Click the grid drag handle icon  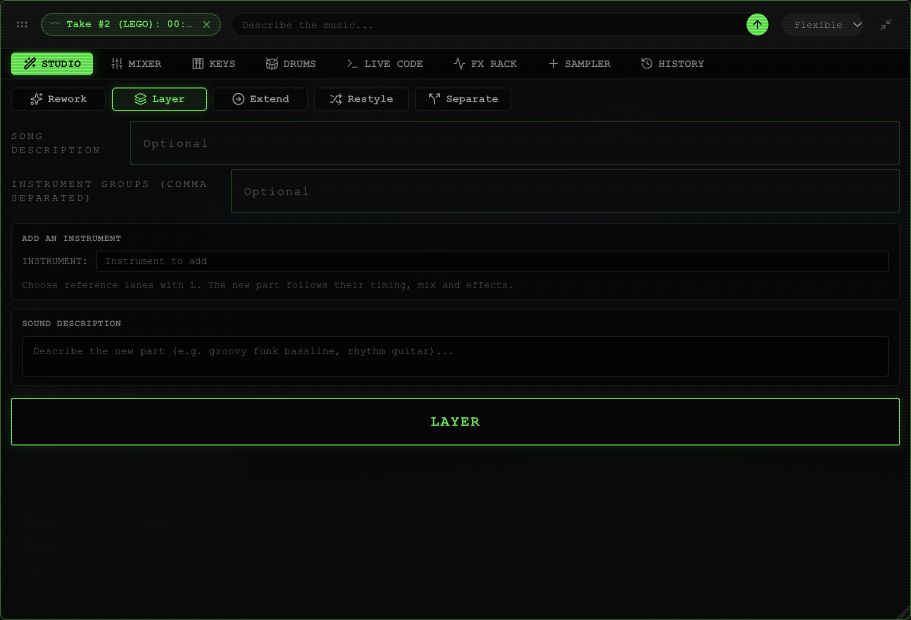coord(22,24)
